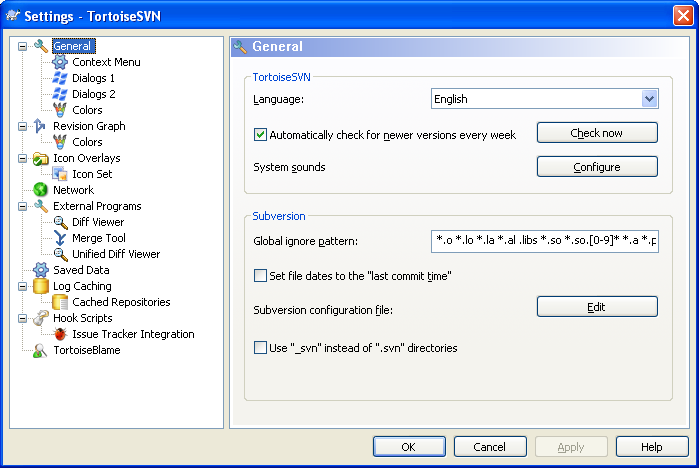
Task: Open the Language dropdown
Action: pyautogui.click(x=650, y=99)
